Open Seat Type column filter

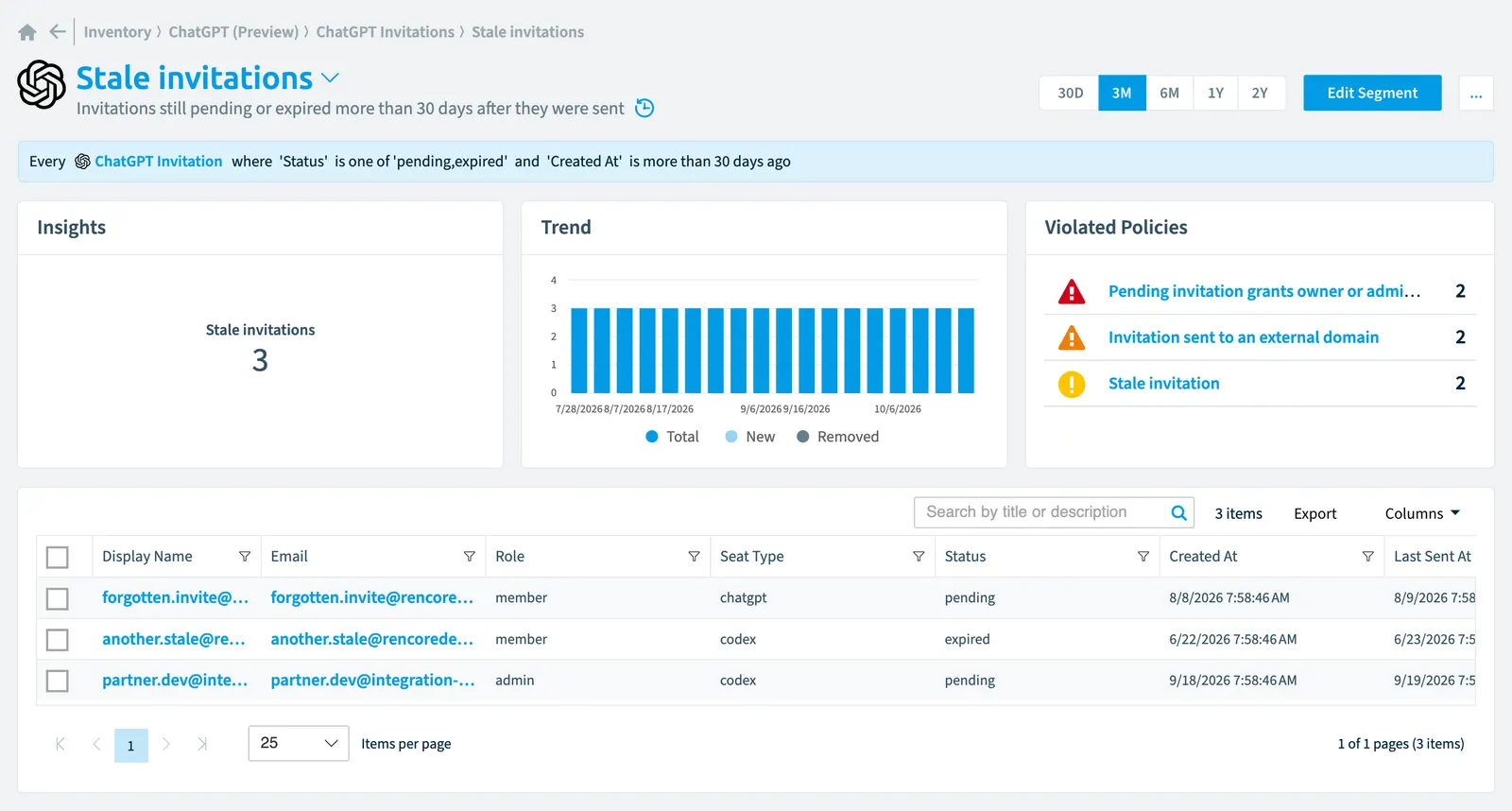[919, 557]
